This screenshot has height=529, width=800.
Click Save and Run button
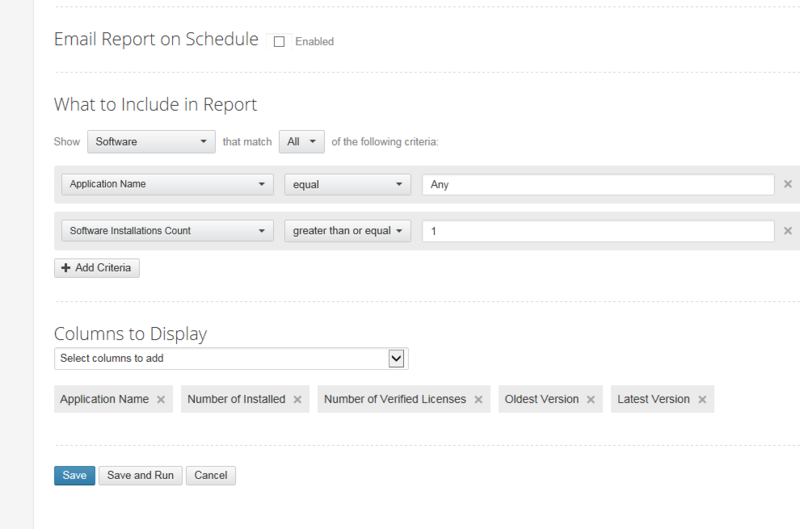pyautogui.click(x=141, y=475)
